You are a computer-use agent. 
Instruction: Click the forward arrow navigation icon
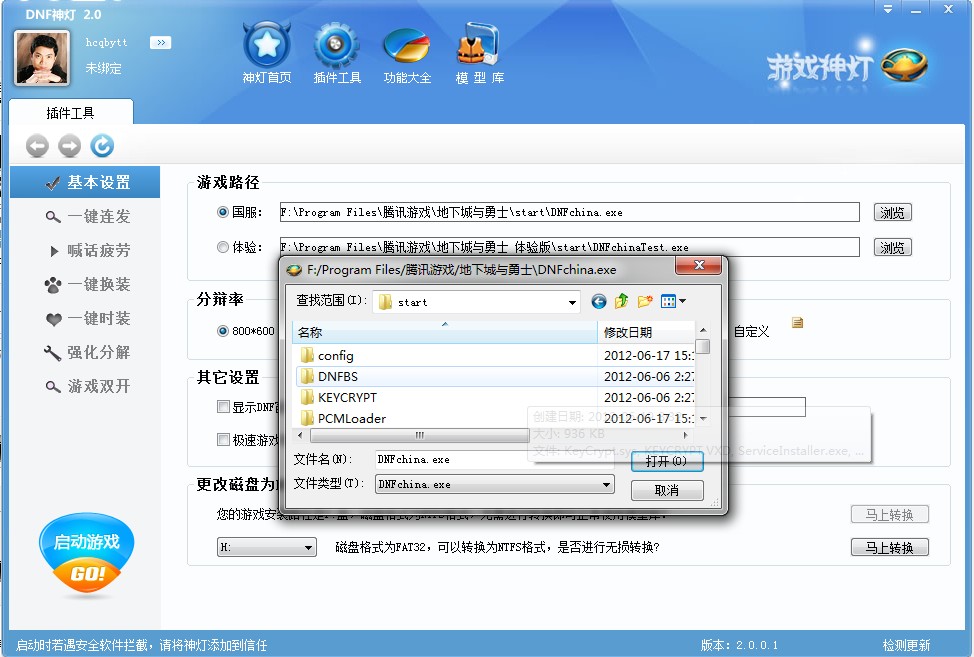(x=70, y=146)
